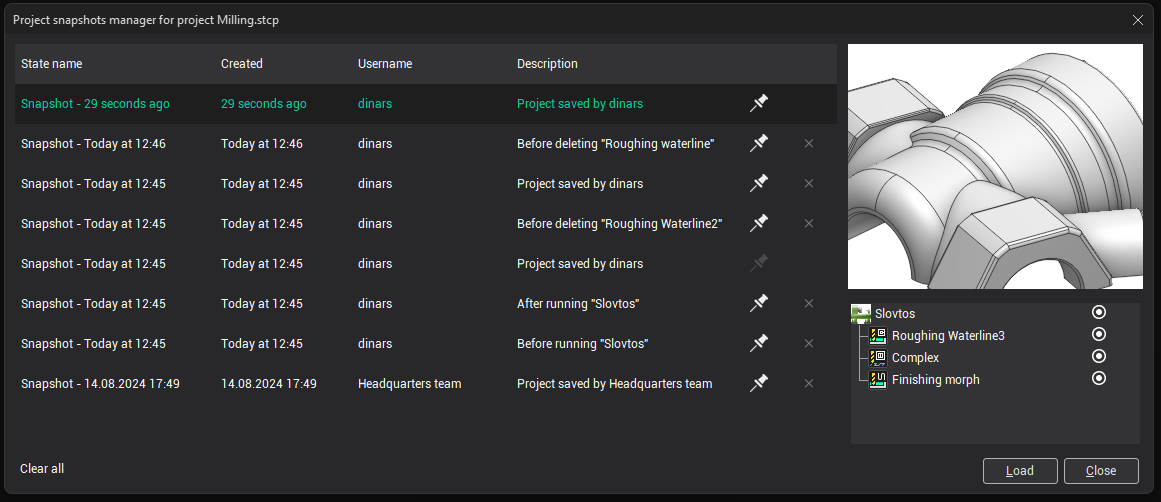The width and height of the screenshot is (1161, 502).
Task: Remove the 14.08.2024 17:49 snapshot
Action: pyautogui.click(x=809, y=383)
